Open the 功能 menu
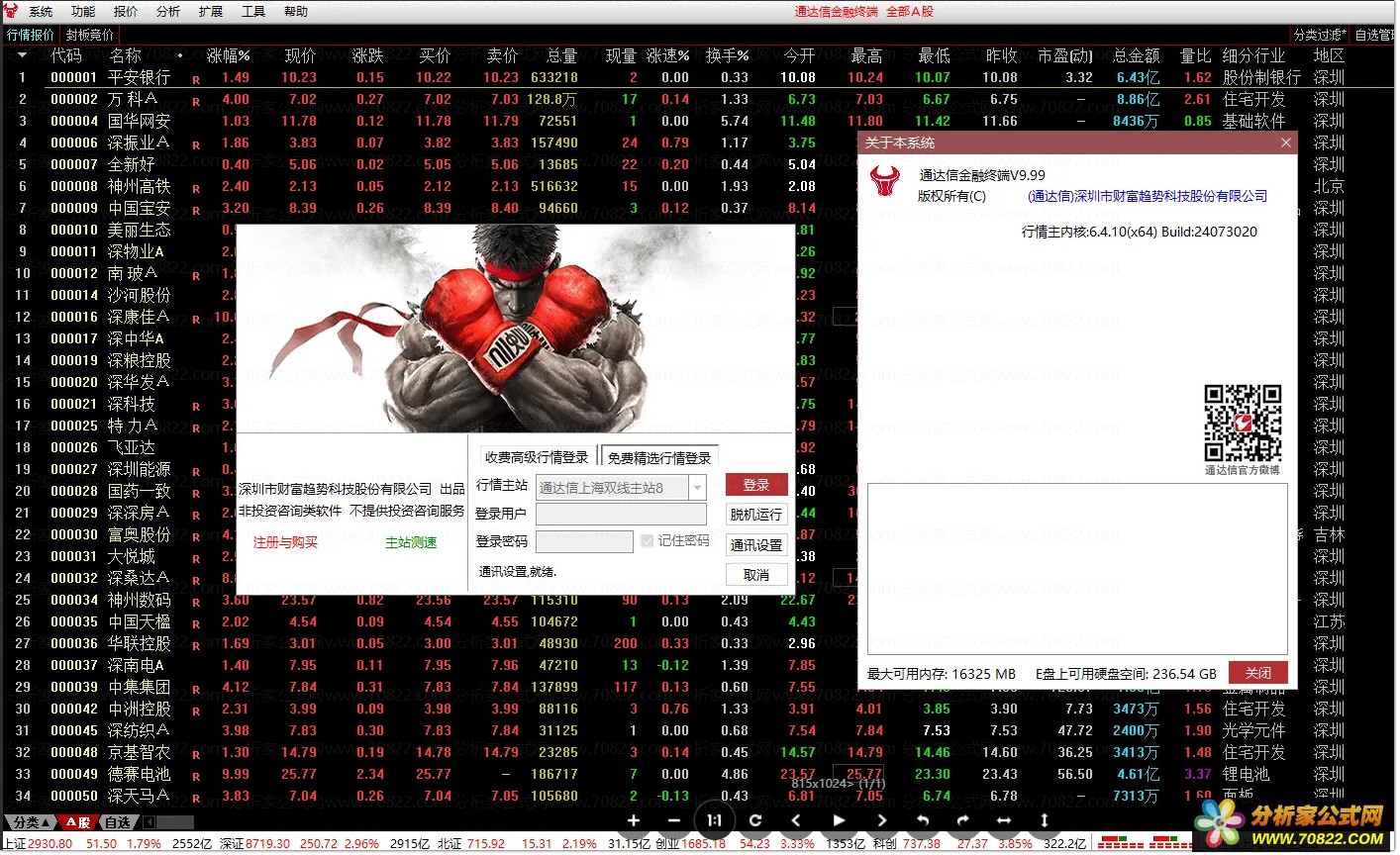1400x855 pixels. (x=83, y=12)
